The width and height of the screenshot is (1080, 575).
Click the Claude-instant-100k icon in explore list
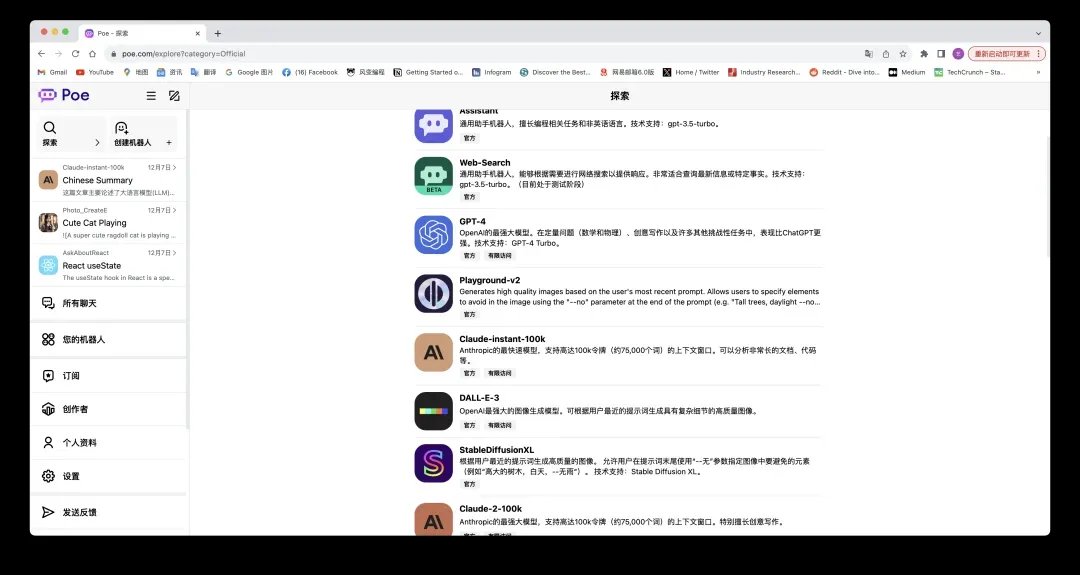(434, 352)
